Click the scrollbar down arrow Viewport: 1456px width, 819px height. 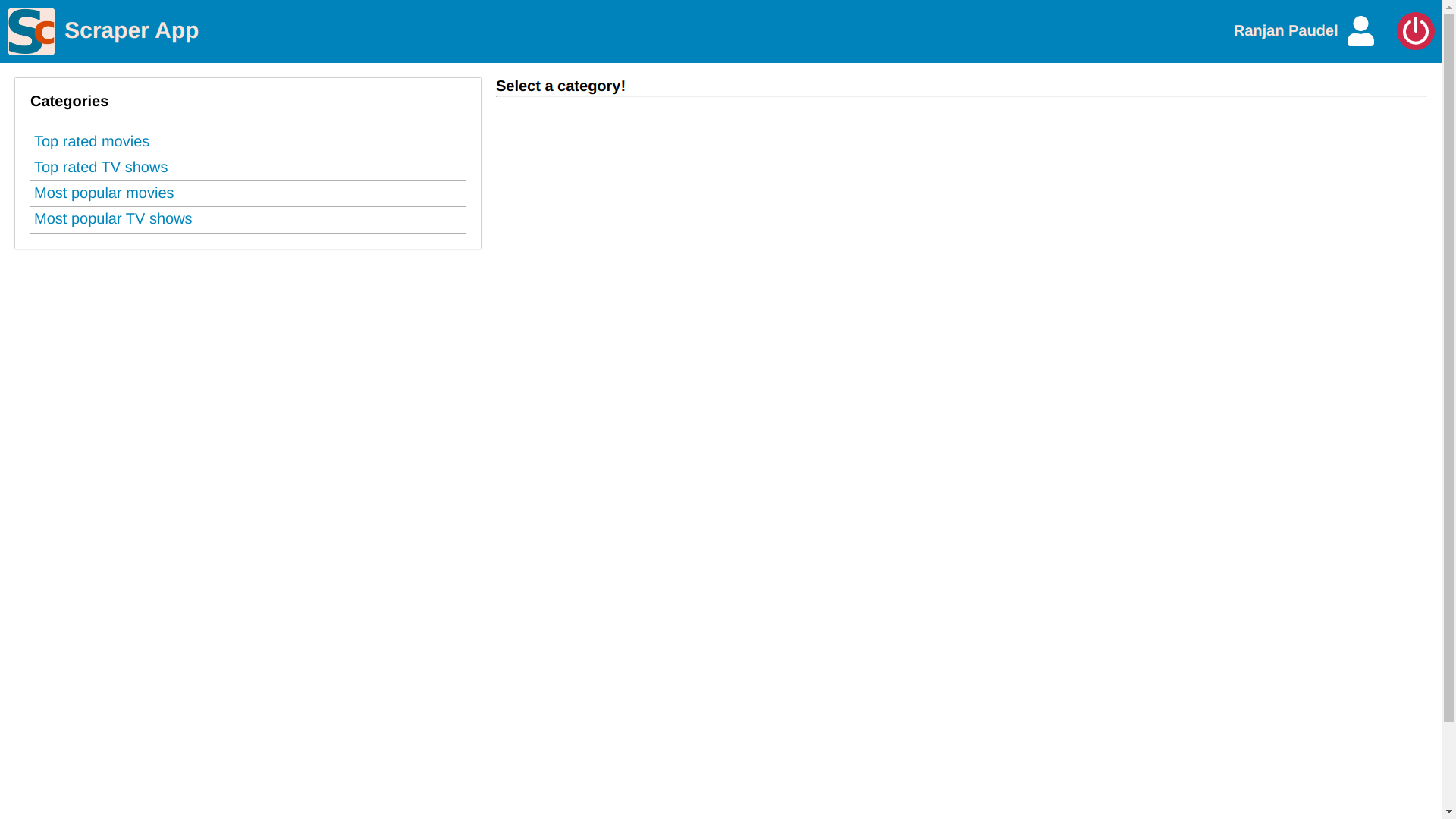(1449, 811)
